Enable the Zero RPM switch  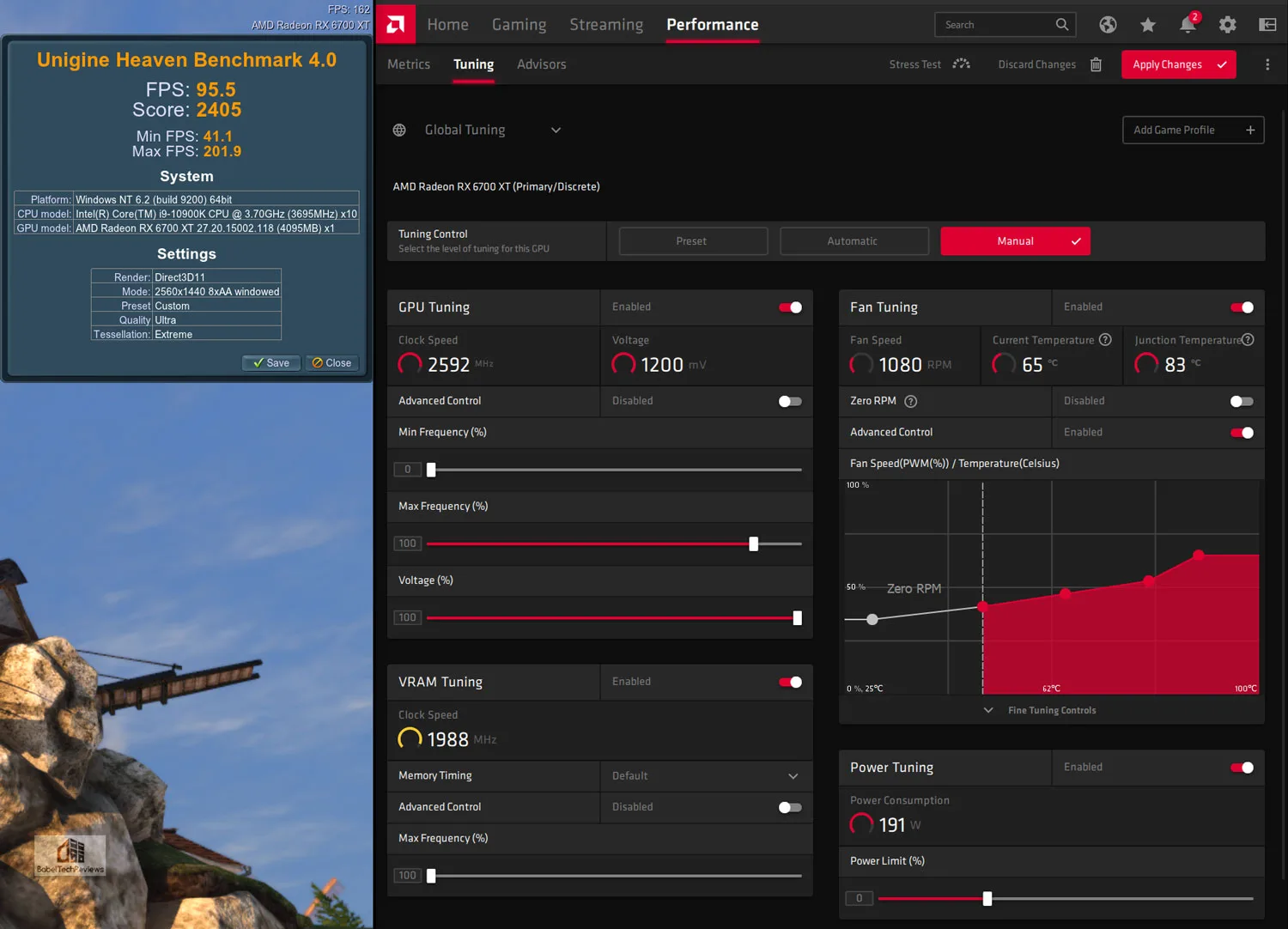pos(1242,401)
